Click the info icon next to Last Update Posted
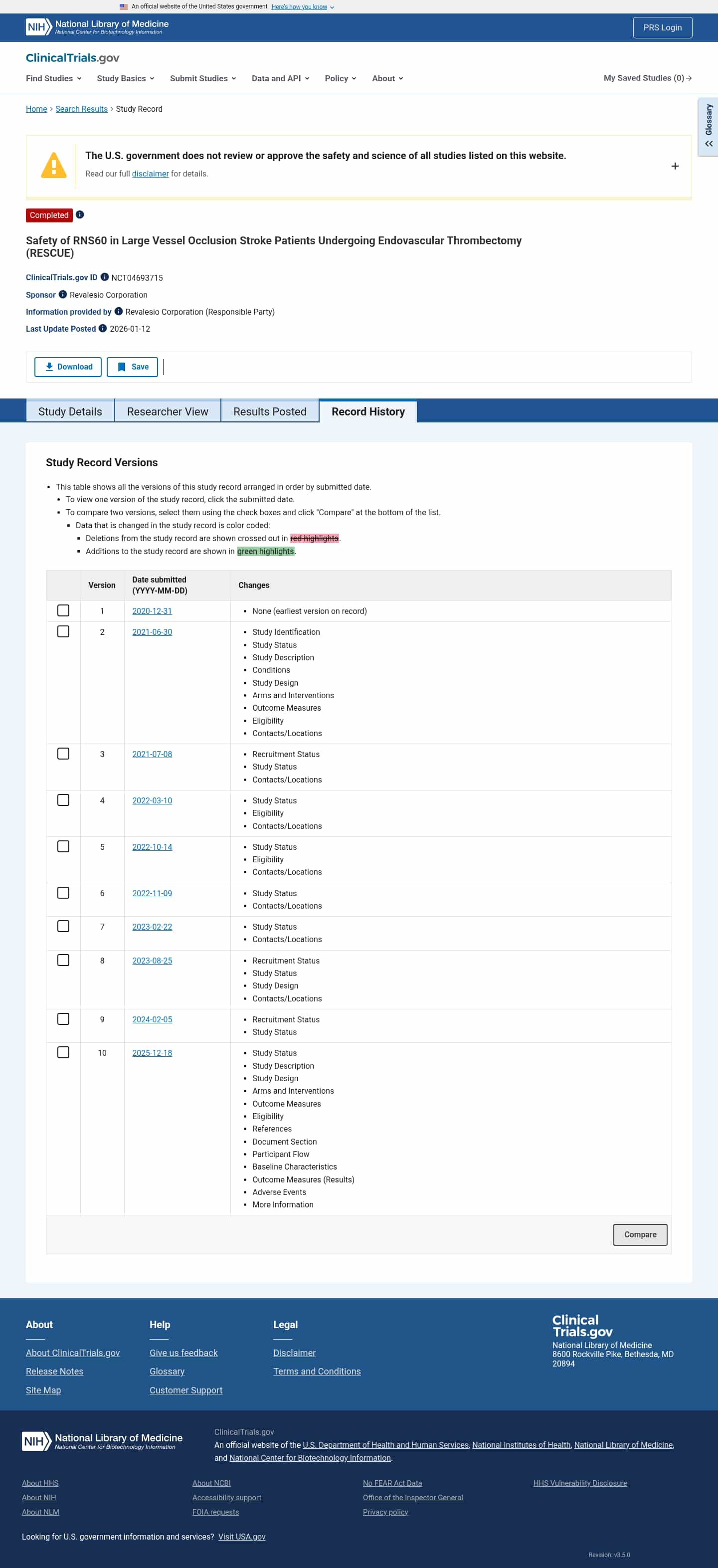718x1568 pixels. tap(102, 329)
